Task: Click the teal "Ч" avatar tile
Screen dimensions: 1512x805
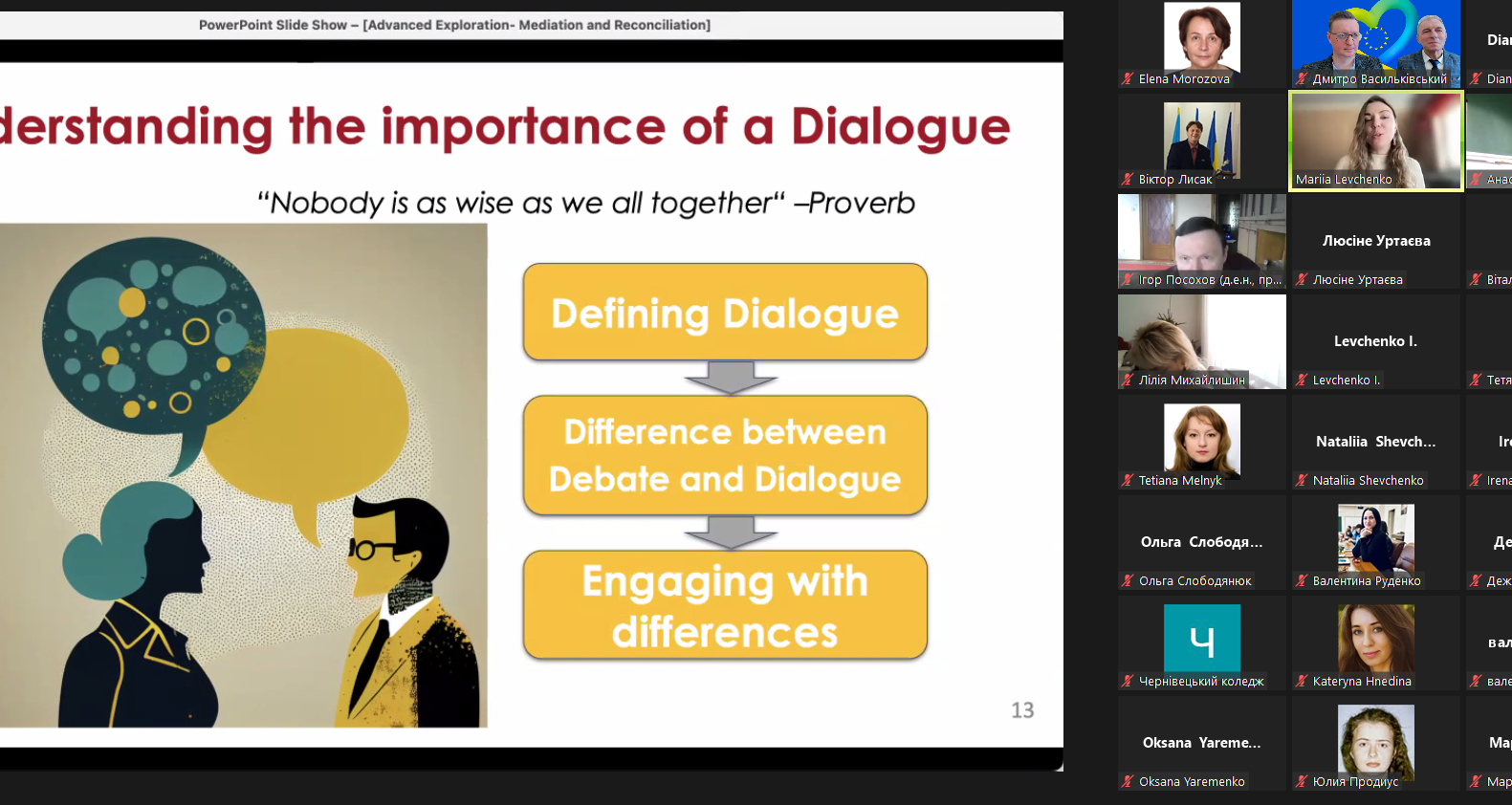Action: [x=1201, y=638]
